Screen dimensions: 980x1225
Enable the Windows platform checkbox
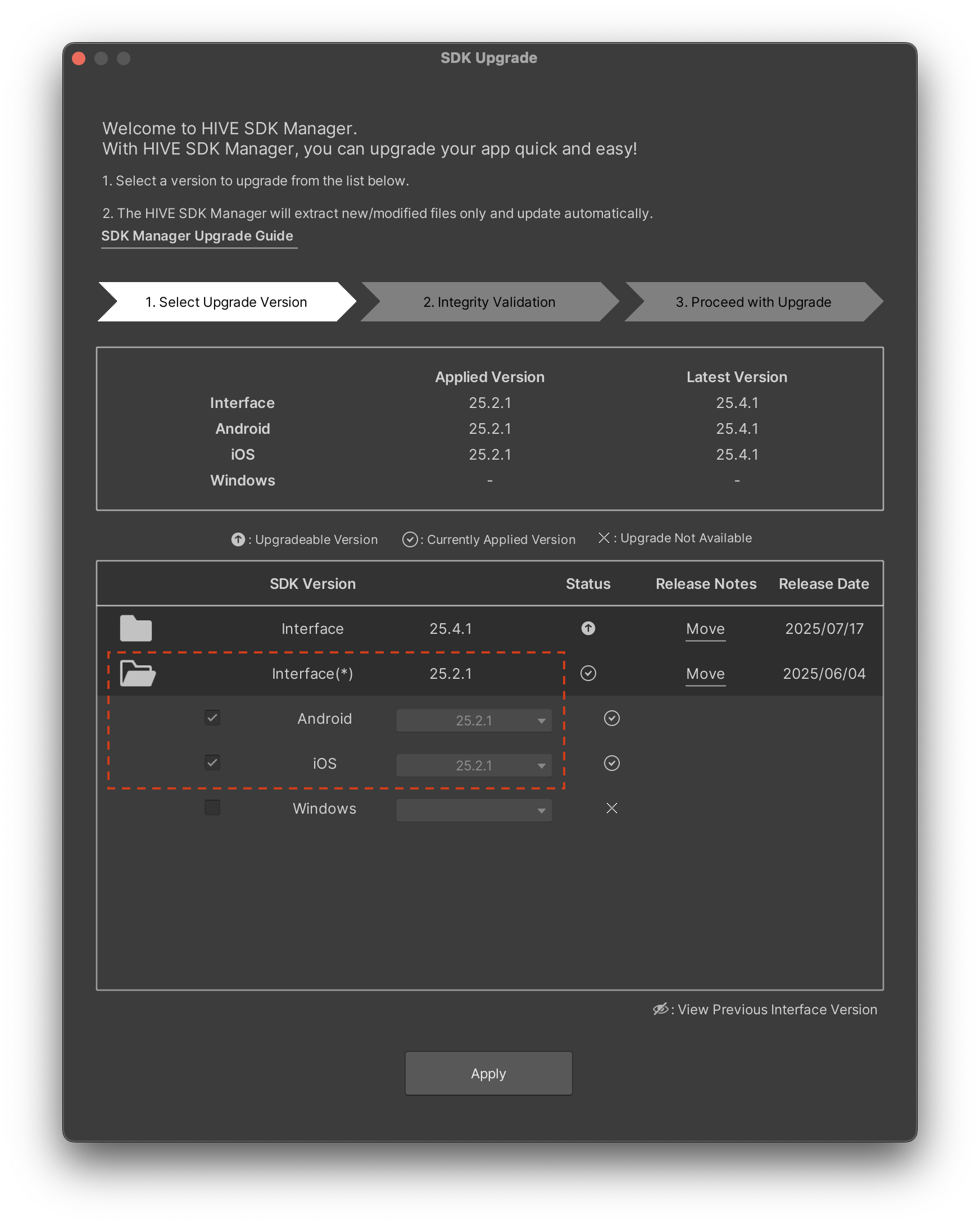click(x=212, y=807)
